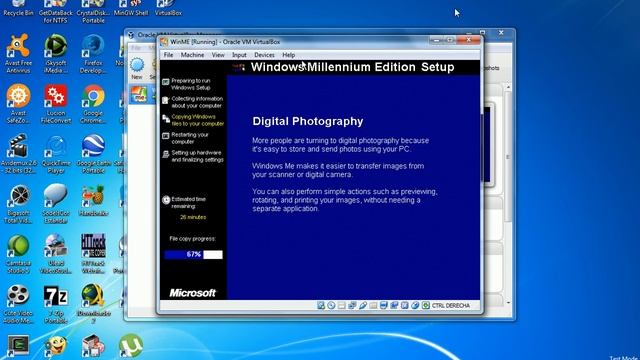Open CrystalDisk Portable shortcut
Screen dimensions: 640x360
pos(93,11)
